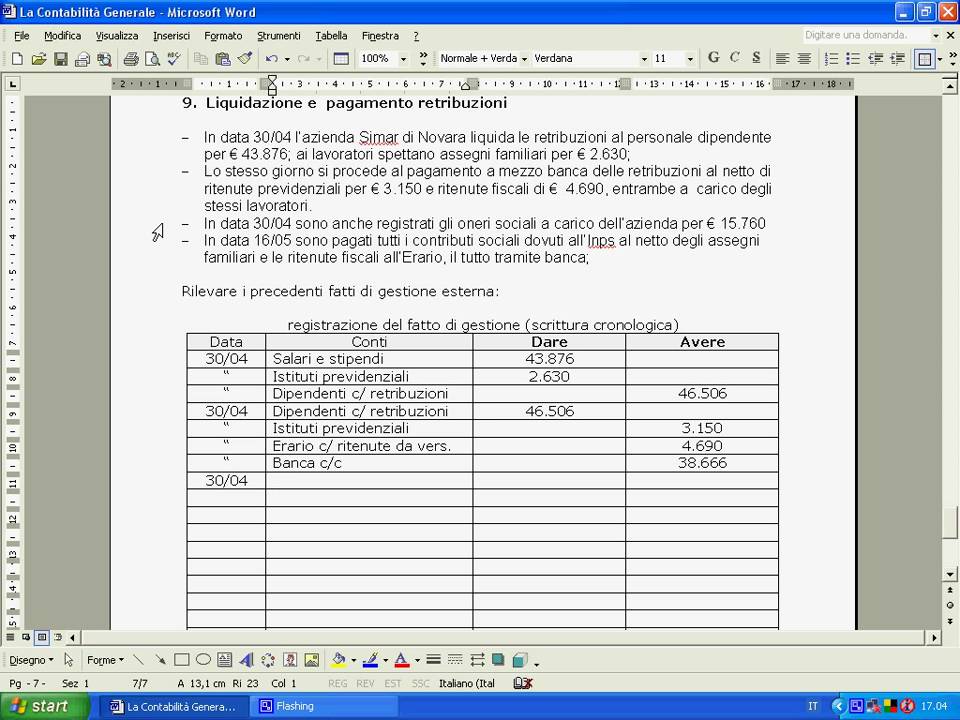The height and width of the screenshot is (720, 960).
Task: Open the File menu
Action: [x=21, y=36]
